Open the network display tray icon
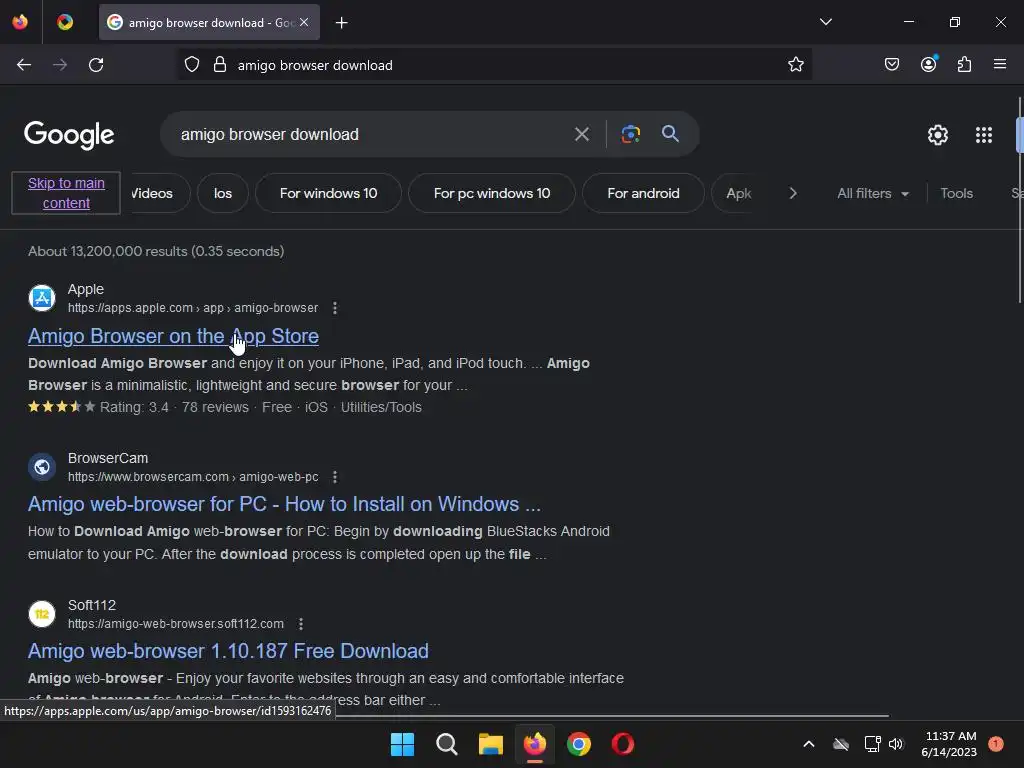This screenshot has width=1024, height=768. pos(872,744)
